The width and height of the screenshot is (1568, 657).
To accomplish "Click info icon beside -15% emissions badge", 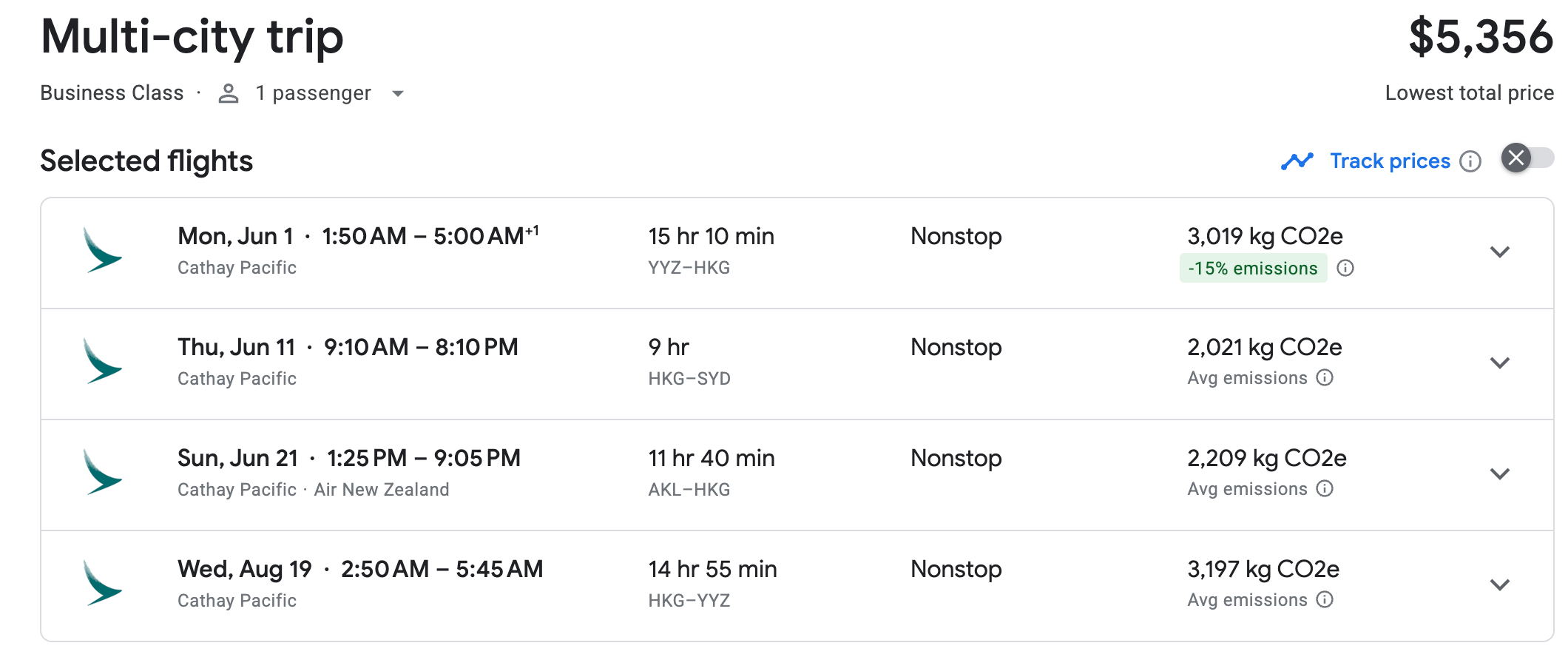I will [x=1345, y=268].
